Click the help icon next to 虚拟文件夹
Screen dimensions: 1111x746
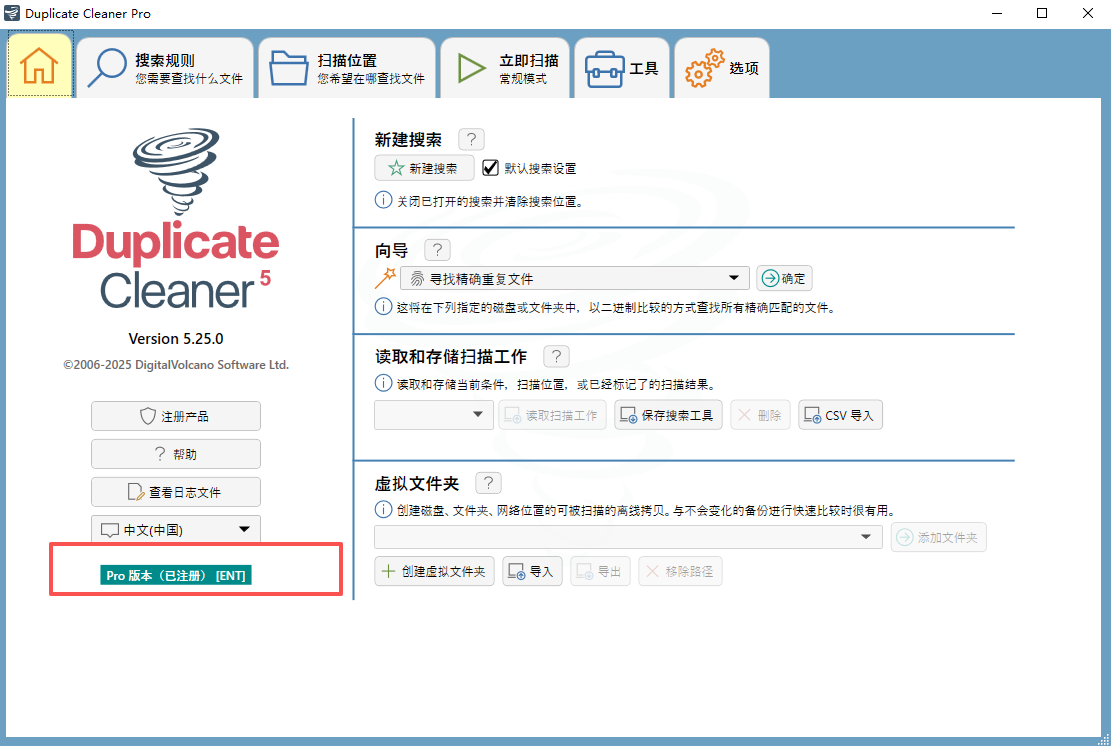tap(487, 482)
